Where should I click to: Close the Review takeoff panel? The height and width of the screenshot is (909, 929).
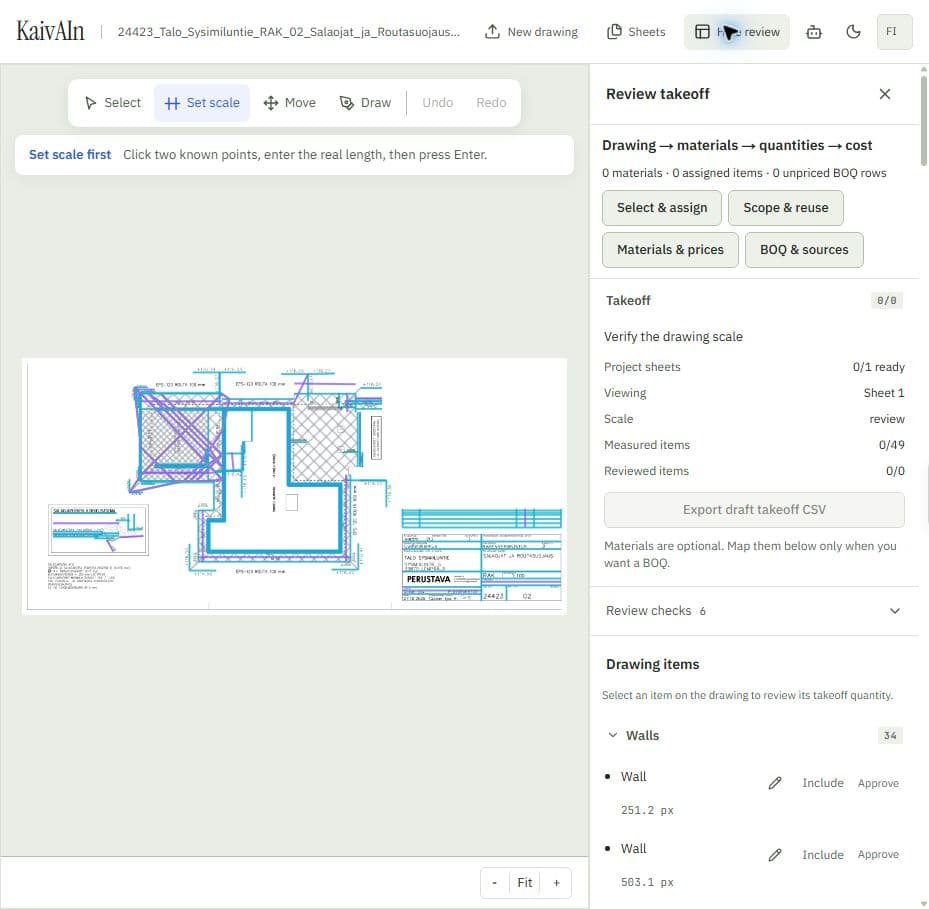(885, 94)
